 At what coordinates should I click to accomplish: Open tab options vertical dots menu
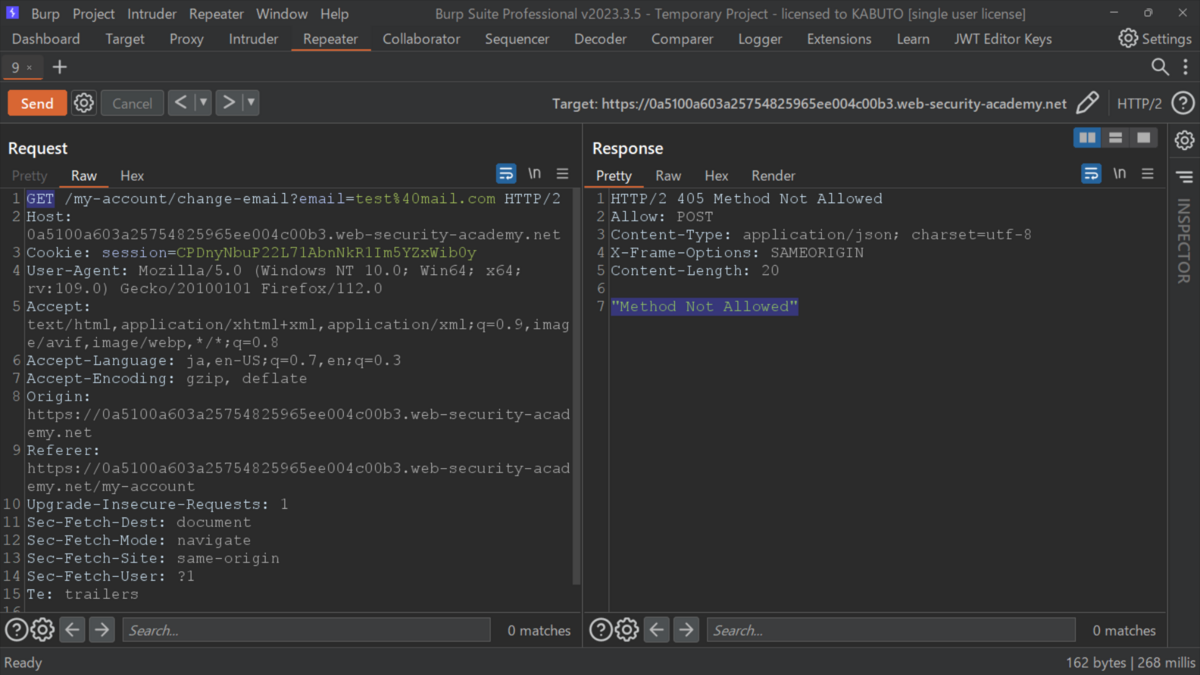pos(1186,67)
